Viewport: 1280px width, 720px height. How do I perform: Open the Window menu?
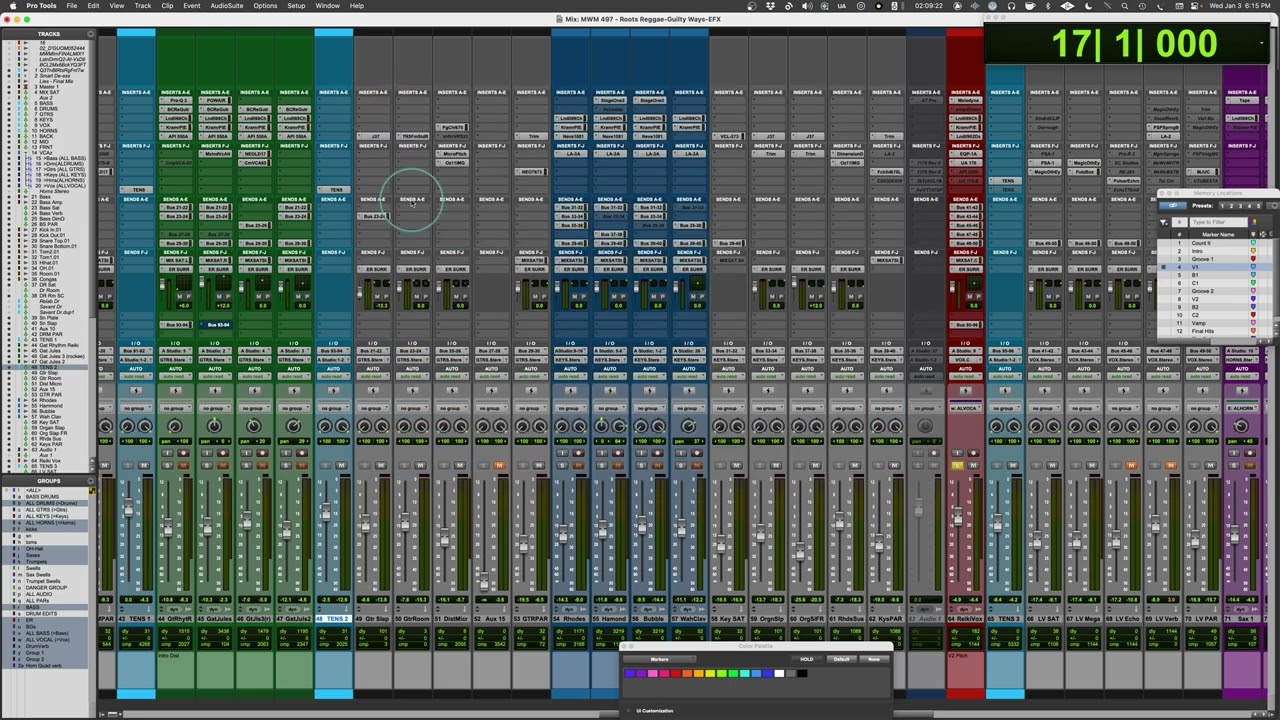tap(327, 6)
